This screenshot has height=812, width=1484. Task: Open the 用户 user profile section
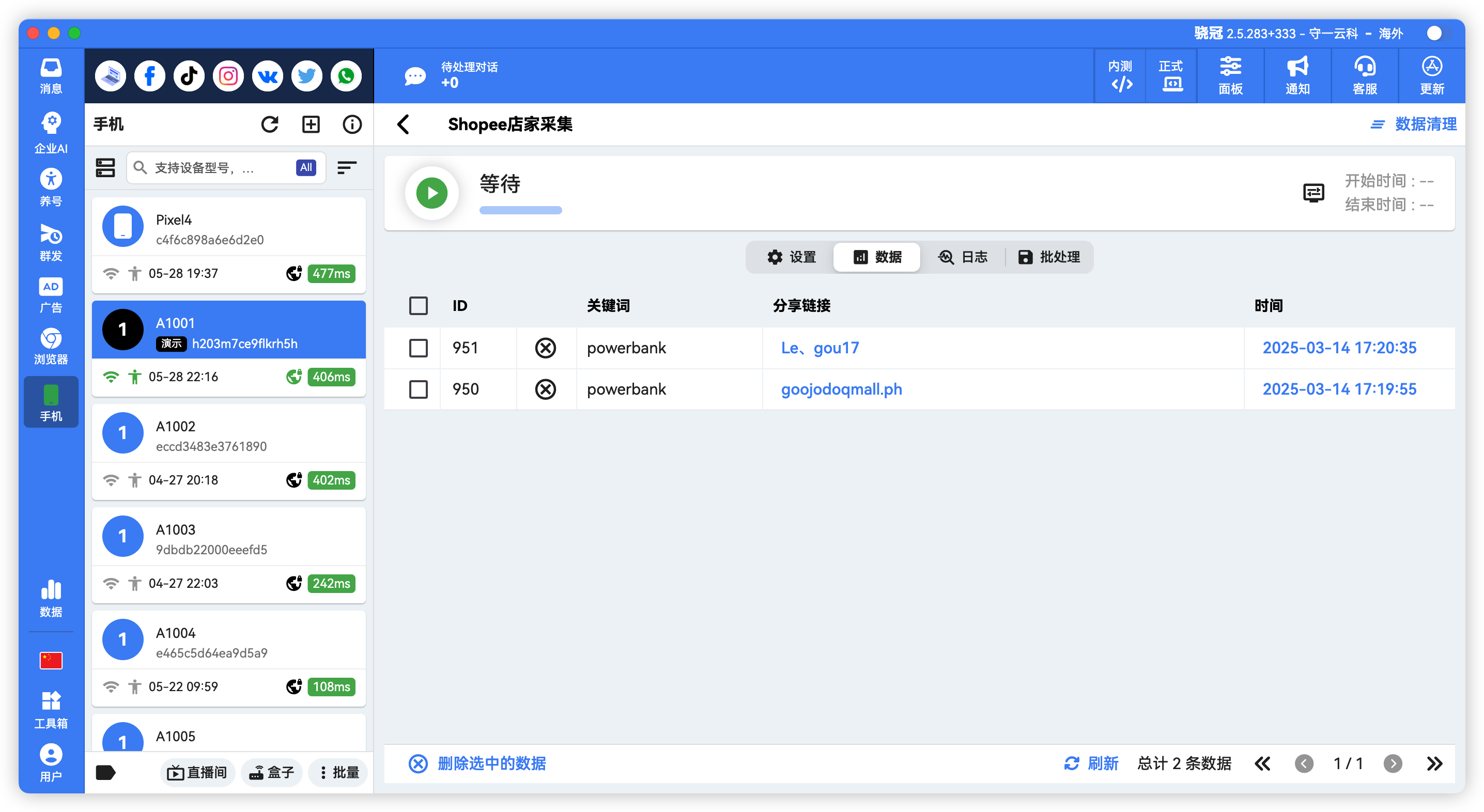pyautogui.click(x=51, y=763)
